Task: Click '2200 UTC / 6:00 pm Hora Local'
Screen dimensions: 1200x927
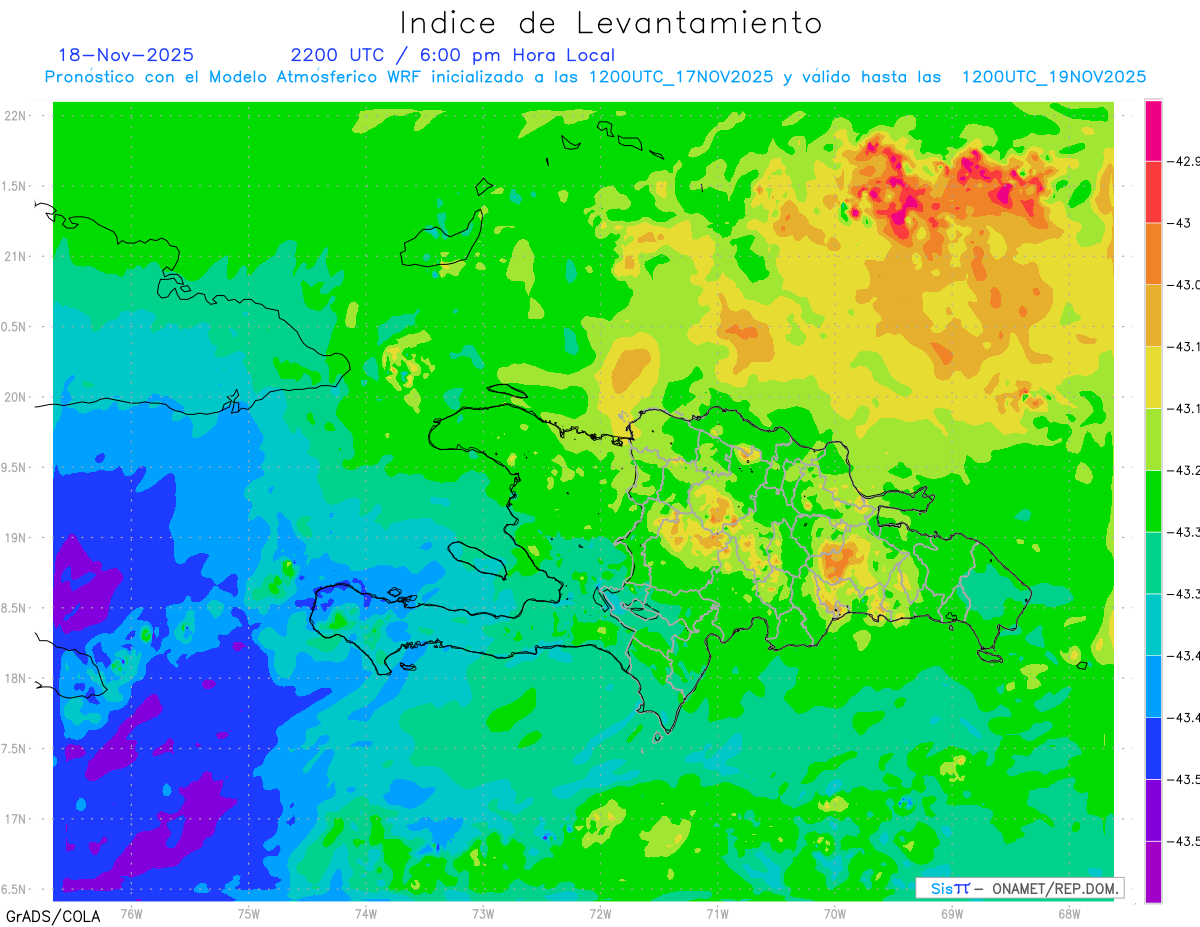Action: tap(453, 55)
